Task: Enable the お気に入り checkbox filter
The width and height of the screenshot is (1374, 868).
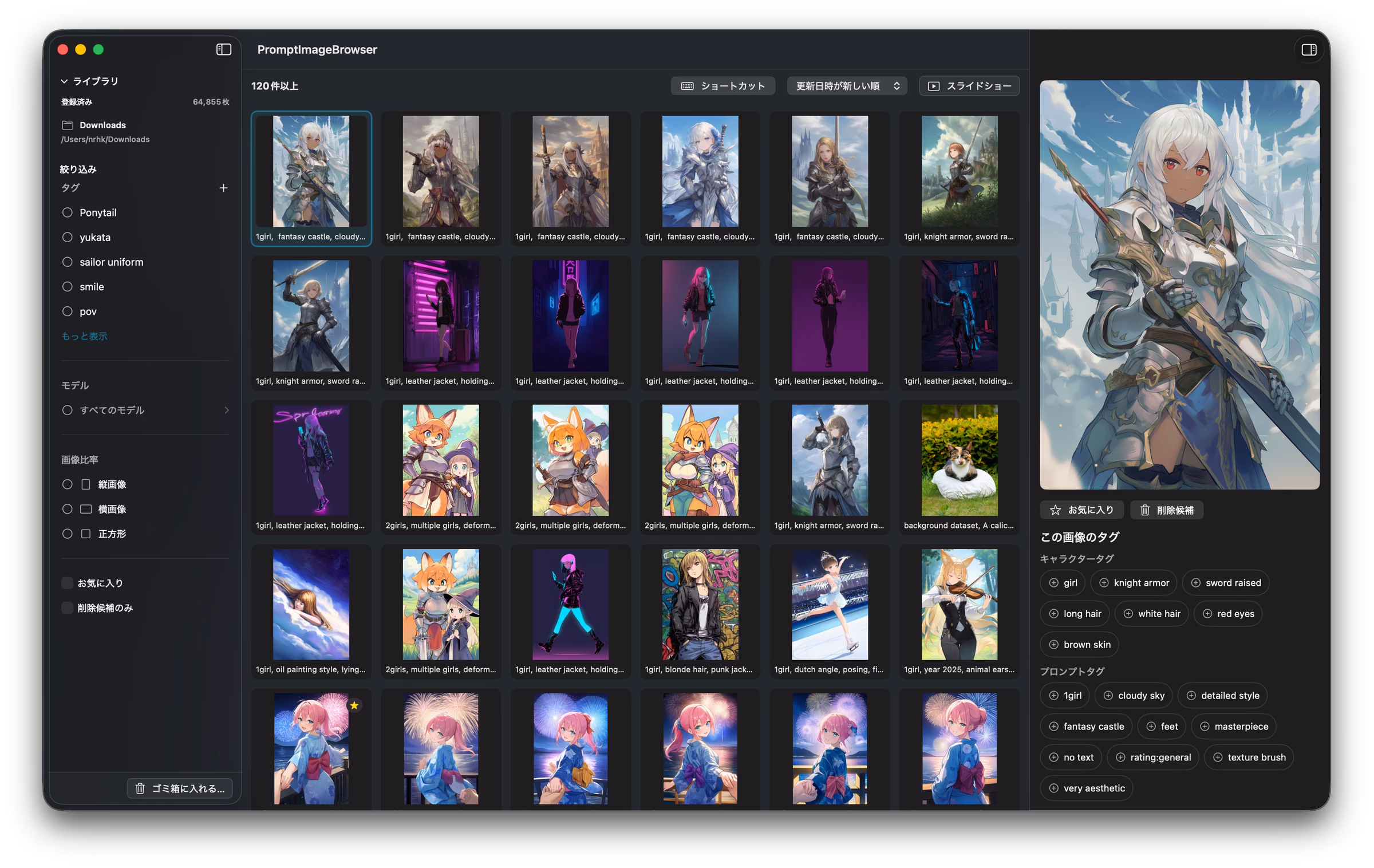Action: pyautogui.click(x=68, y=583)
